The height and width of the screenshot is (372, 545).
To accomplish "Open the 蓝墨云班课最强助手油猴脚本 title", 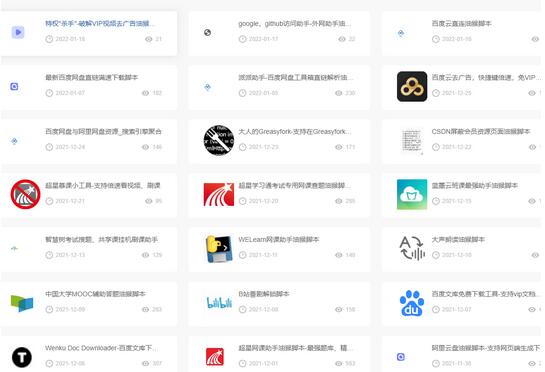I will tap(475, 186).
